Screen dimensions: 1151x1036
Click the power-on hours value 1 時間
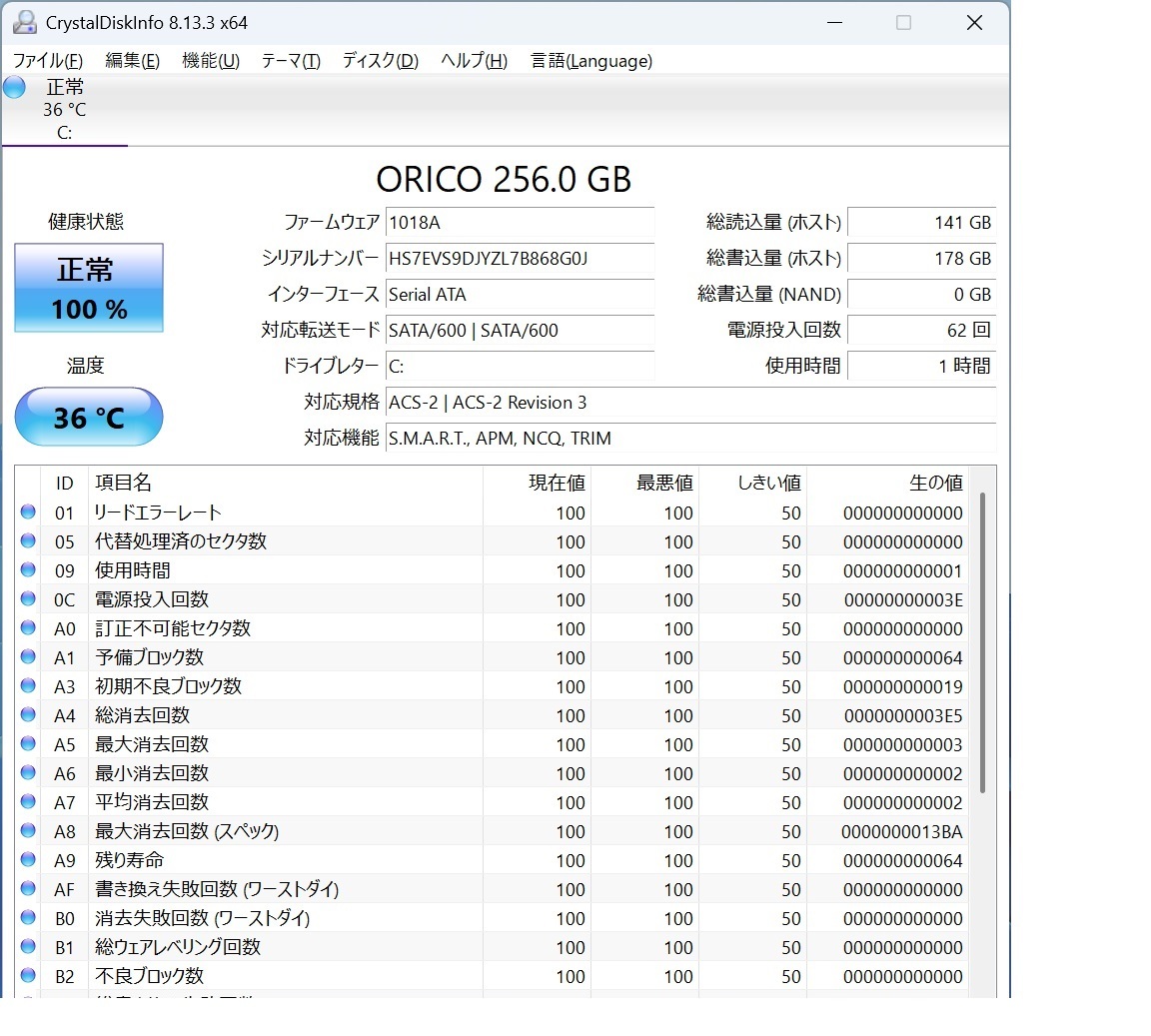coord(922,367)
